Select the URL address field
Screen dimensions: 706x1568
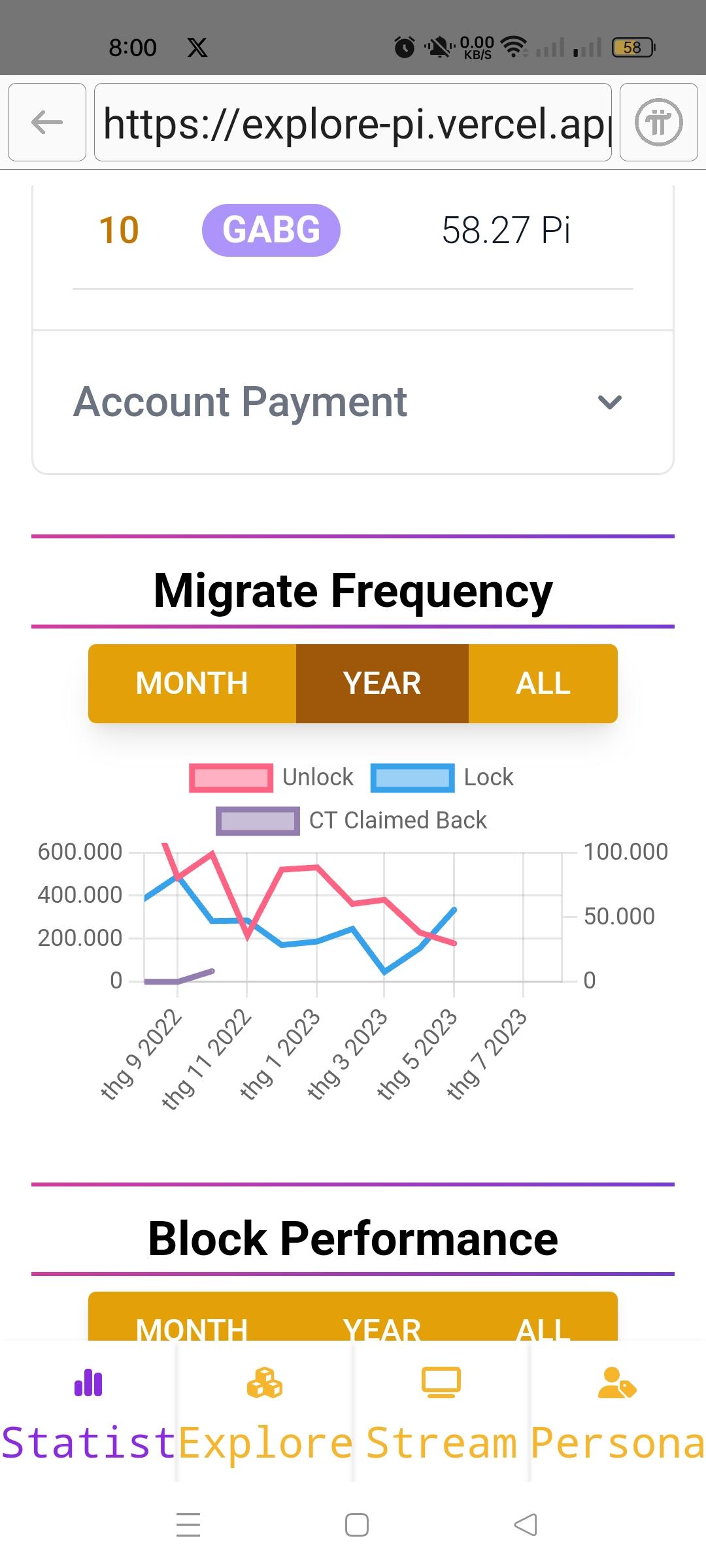coord(353,122)
